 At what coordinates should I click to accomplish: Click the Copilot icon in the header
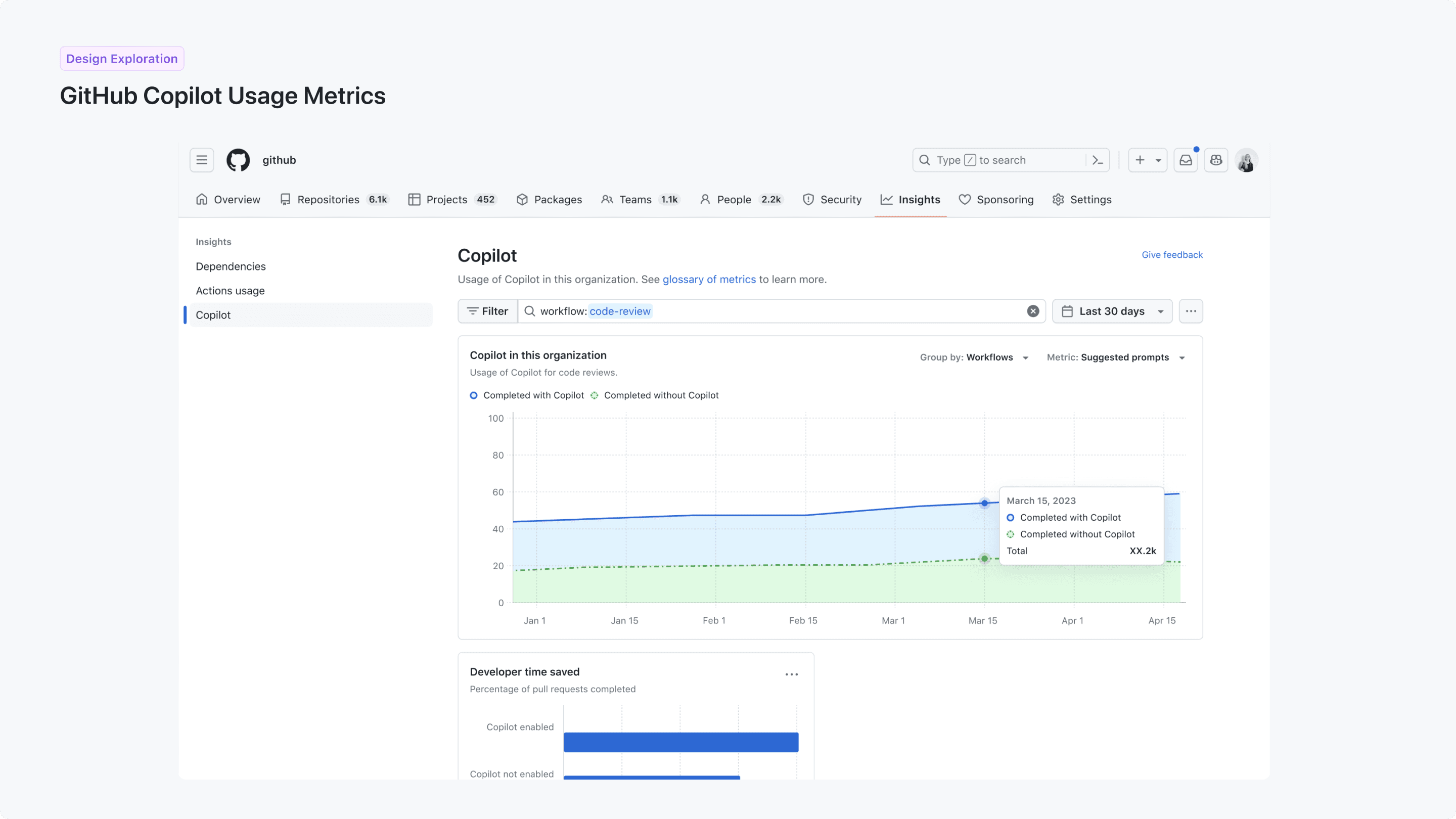point(1216,160)
